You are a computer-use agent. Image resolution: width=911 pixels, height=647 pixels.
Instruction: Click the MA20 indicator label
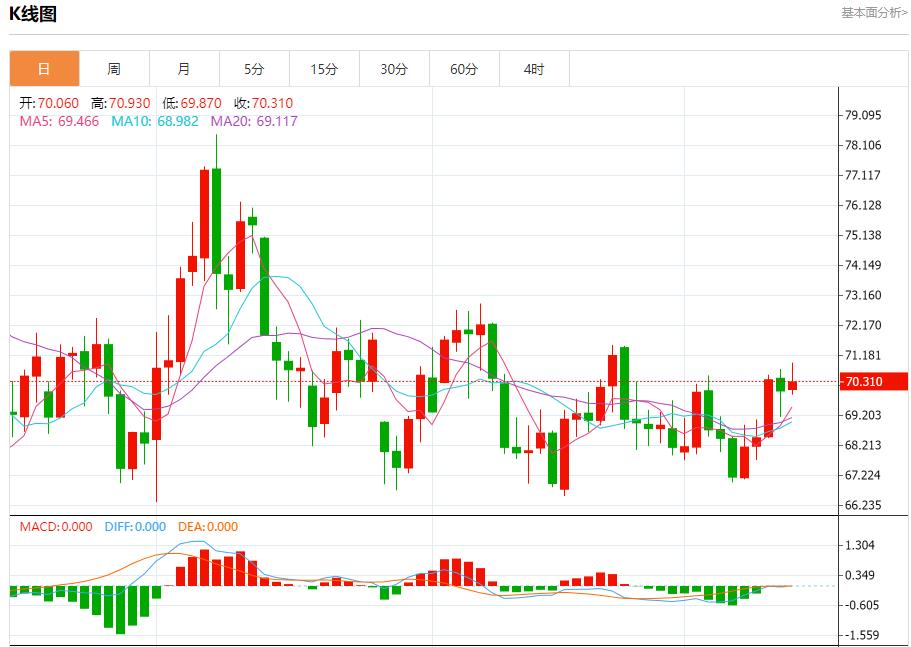(253, 121)
